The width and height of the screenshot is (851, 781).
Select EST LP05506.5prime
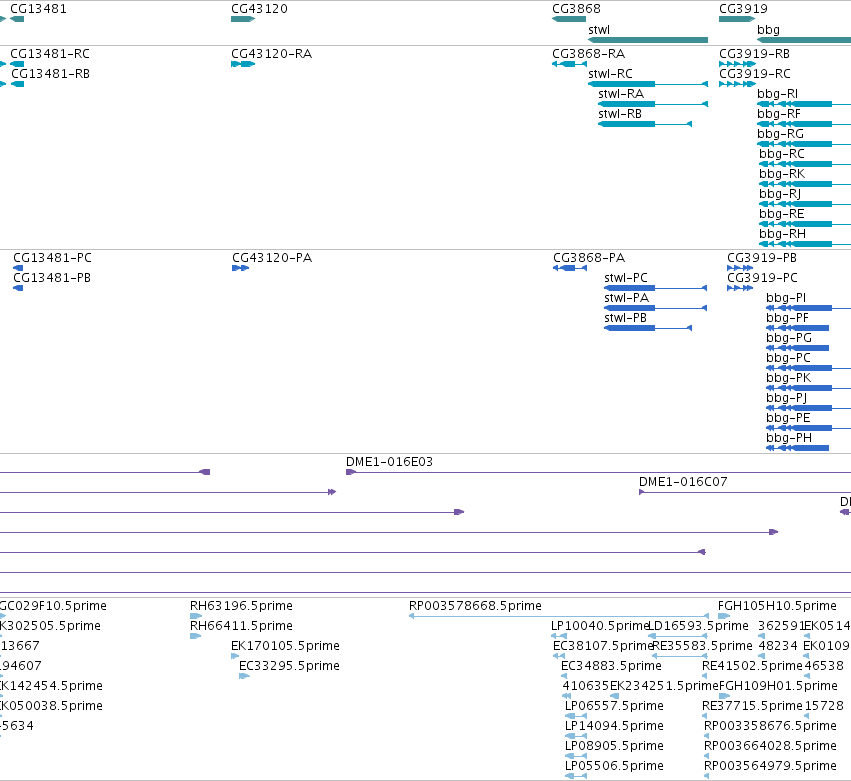pyautogui.click(x=614, y=766)
